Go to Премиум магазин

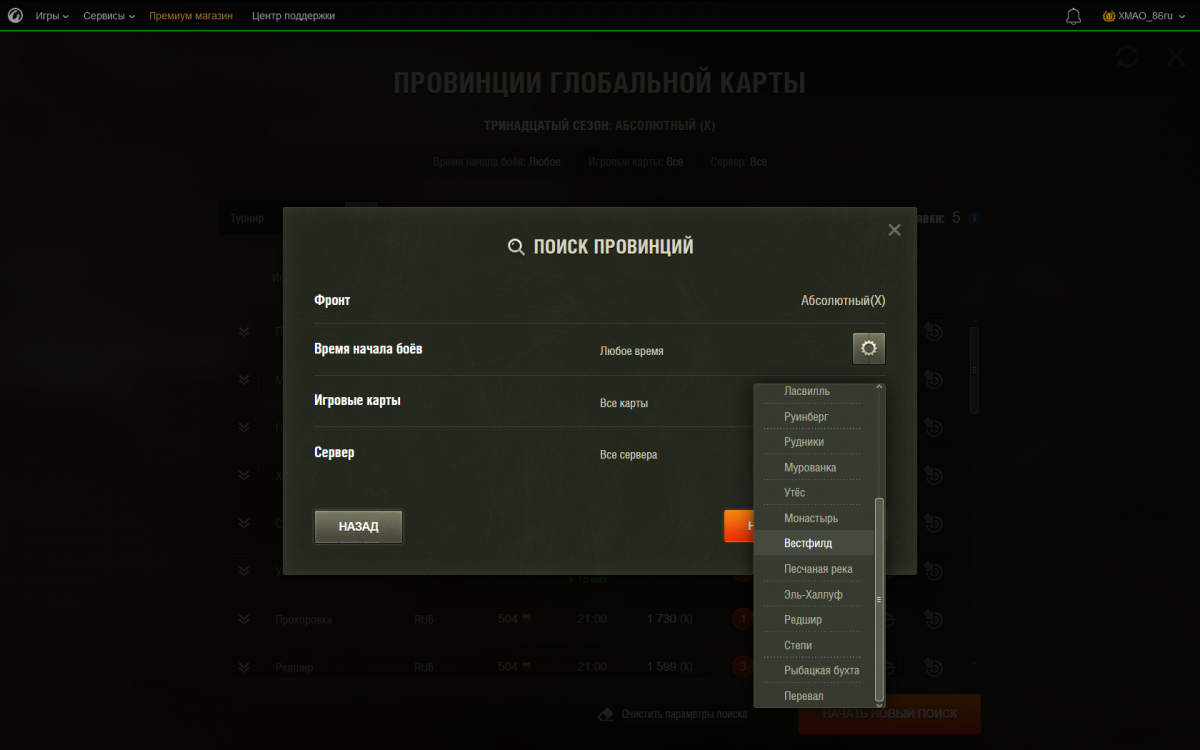coord(191,16)
